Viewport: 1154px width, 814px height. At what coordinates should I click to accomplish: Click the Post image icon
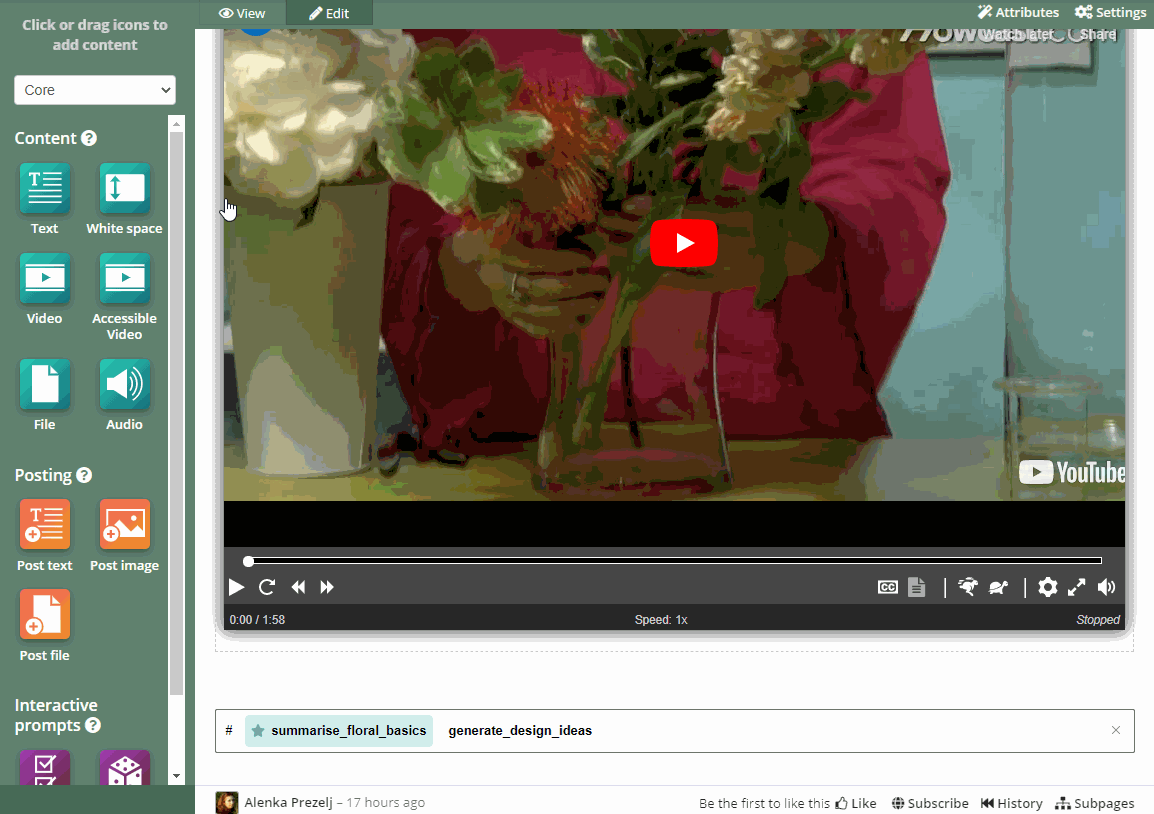pos(124,524)
